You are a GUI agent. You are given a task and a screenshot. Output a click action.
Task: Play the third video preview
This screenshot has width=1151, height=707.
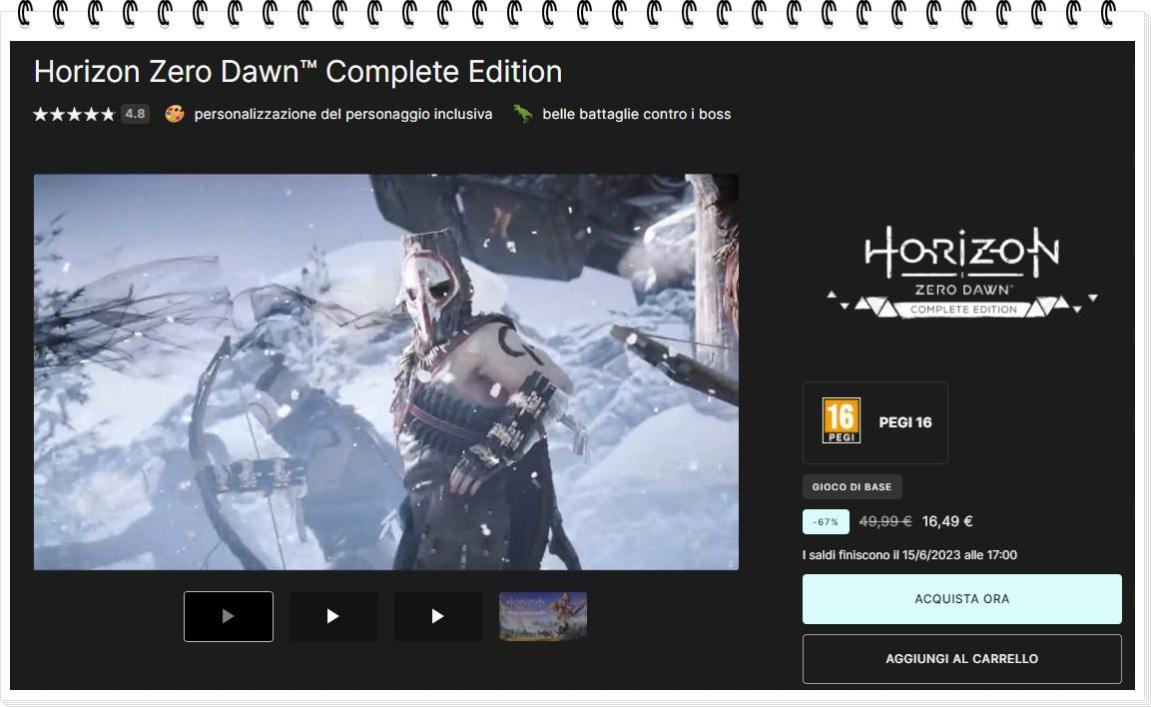[437, 616]
